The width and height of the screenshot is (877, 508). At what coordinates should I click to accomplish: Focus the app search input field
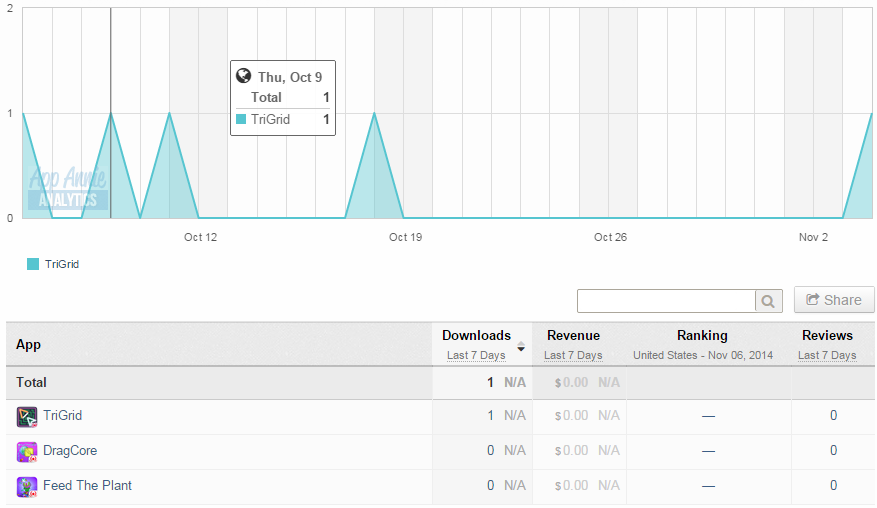pyautogui.click(x=666, y=302)
